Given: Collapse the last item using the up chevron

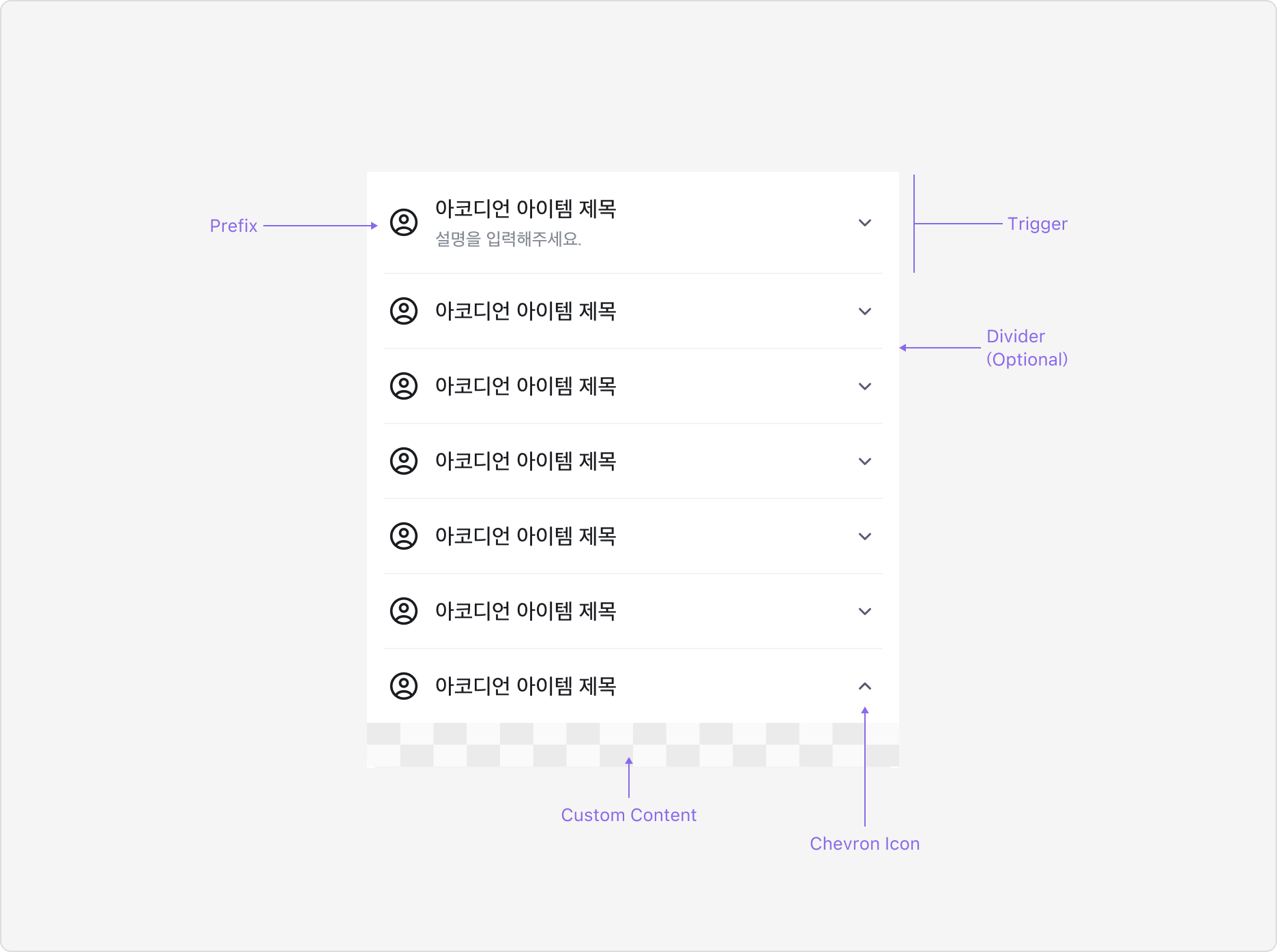Looking at the screenshot, I should pyautogui.click(x=865, y=686).
